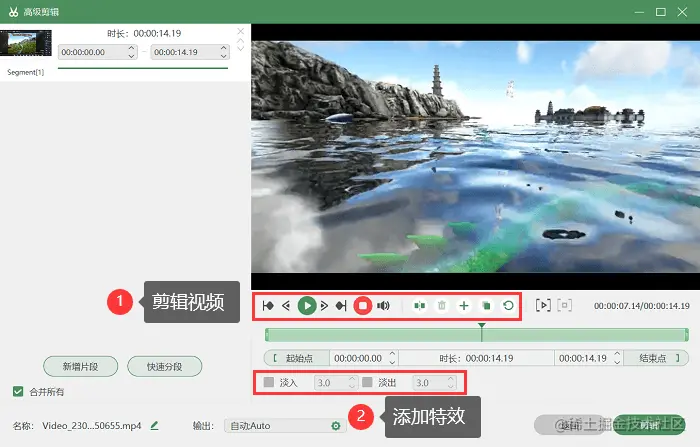The image size is (700, 447).
Task: Increase the timeline start time with up arrow
Action: tap(392, 354)
